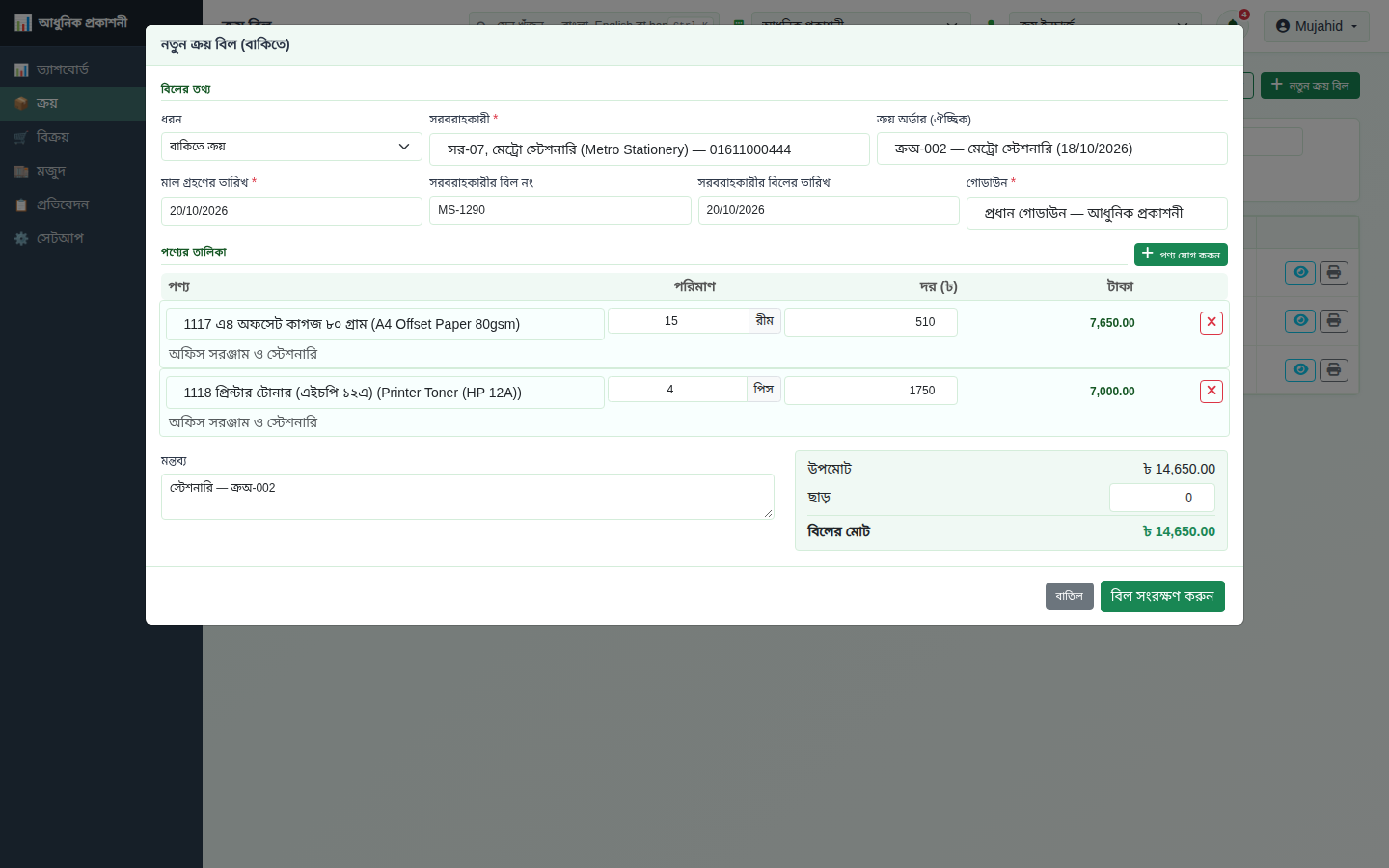
Task: Edit the A4 paper quantity 15
Action: pos(678,321)
